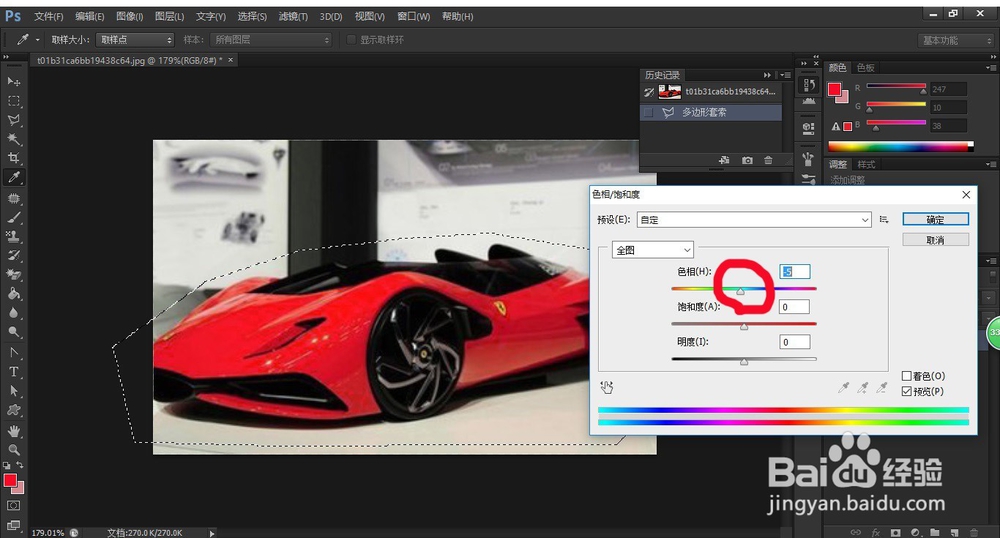Click the 饱和度 value input field
This screenshot has height=538, width=1000.
pos(794,307)
